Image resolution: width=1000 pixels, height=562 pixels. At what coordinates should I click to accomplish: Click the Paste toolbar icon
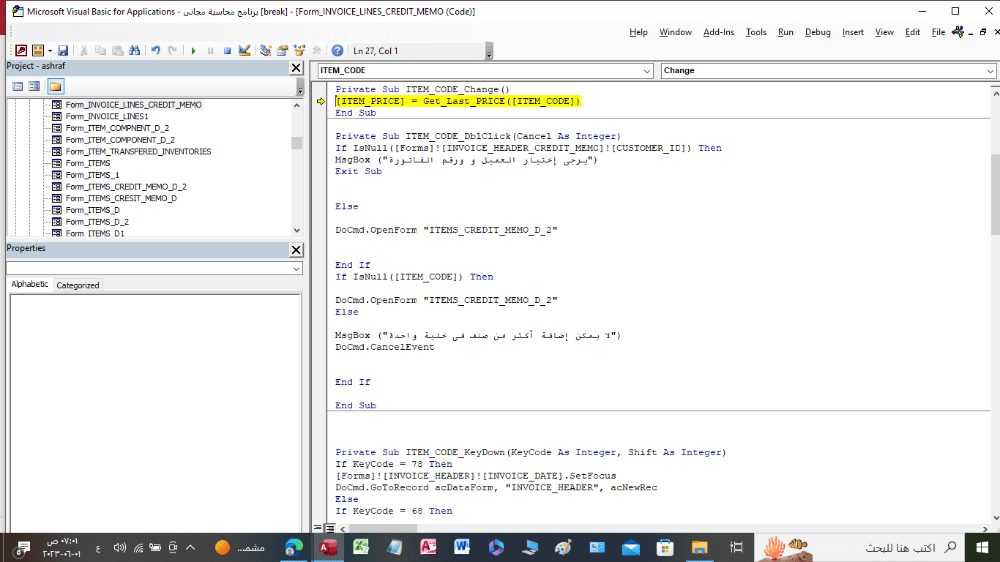117,50
